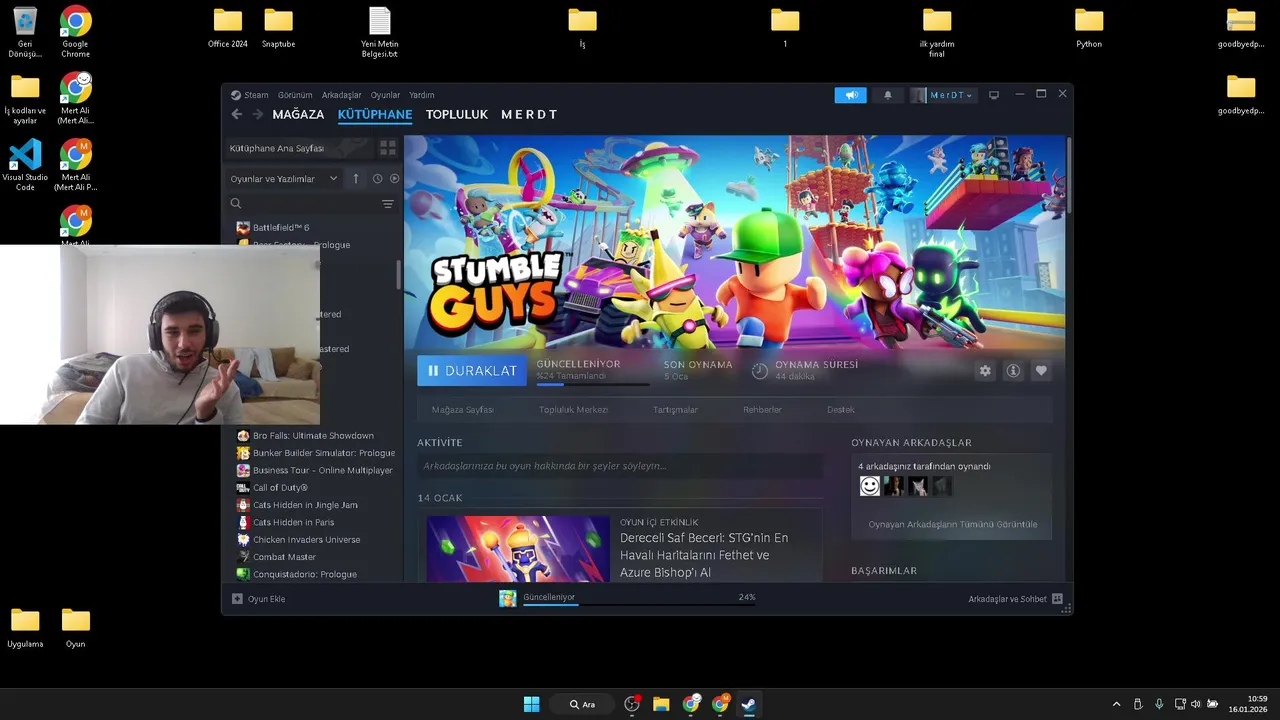This screenshot has width=1280, height=720.
Task: Go to the TOPLULUK tab
Action: pos(457,114)
